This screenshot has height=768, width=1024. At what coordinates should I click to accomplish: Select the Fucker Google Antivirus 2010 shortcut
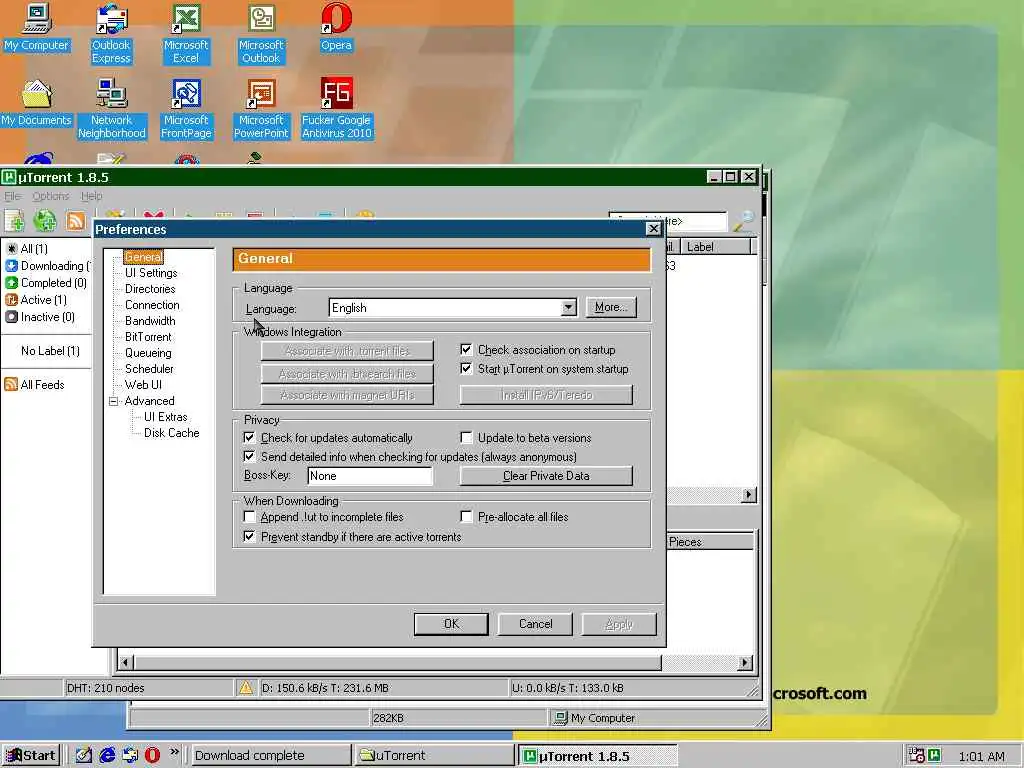point(336,109)
